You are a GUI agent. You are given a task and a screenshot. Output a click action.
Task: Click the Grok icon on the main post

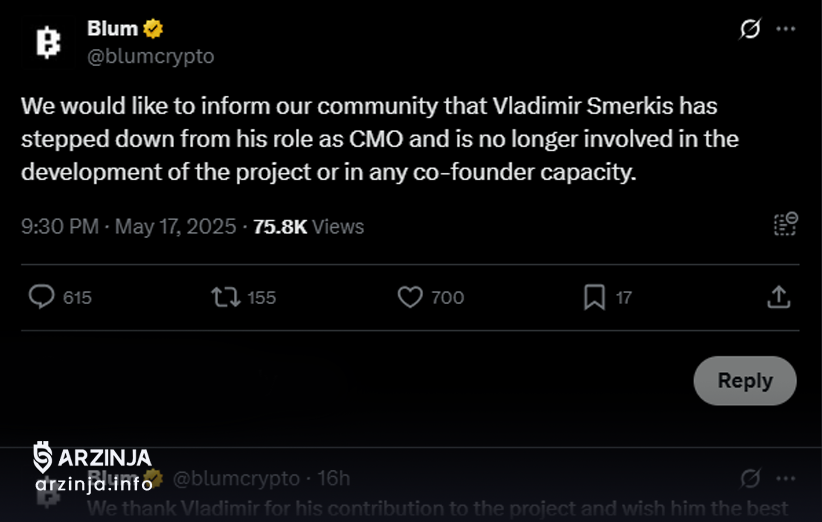(750, 29)
